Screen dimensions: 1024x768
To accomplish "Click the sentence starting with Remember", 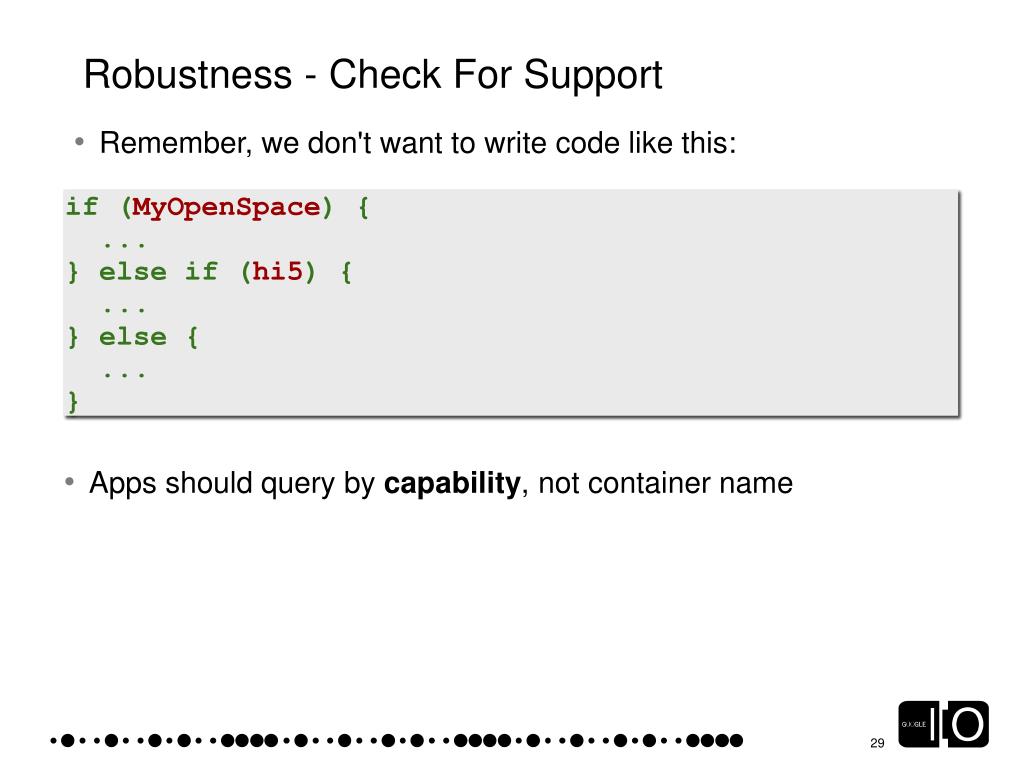I will click(x=418, y=143).
